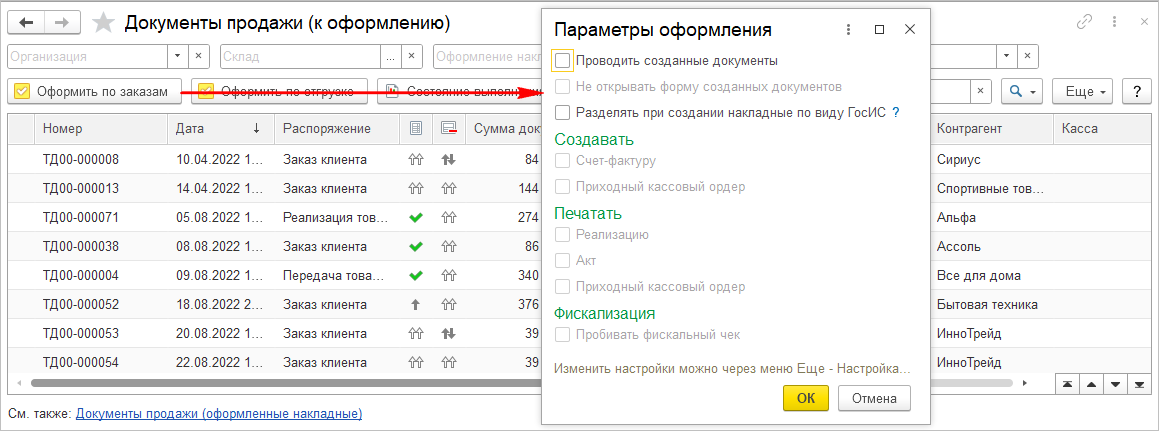1159x431 pixels.
Task: Click the Передача това... cell in row ТД00-000004
Action: (336, 276)
